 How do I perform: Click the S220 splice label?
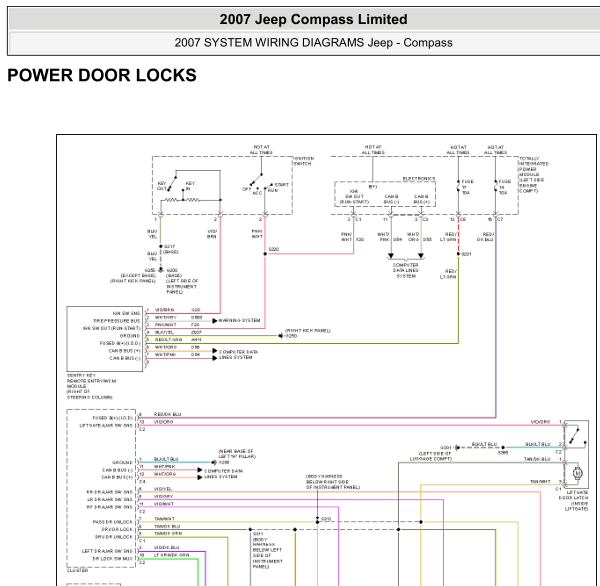274,249
